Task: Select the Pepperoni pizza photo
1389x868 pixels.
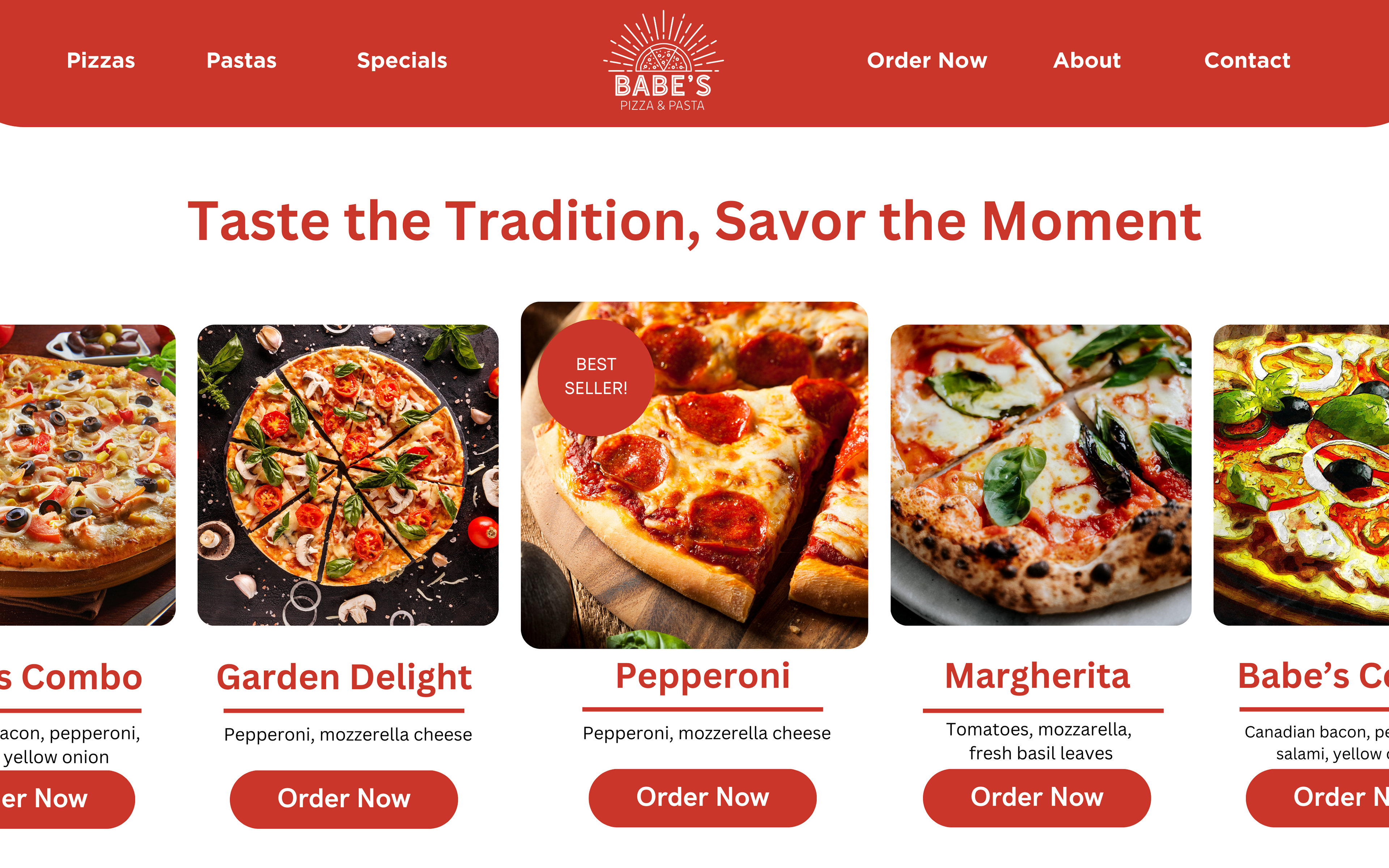Action: click(x=694, y=475)
